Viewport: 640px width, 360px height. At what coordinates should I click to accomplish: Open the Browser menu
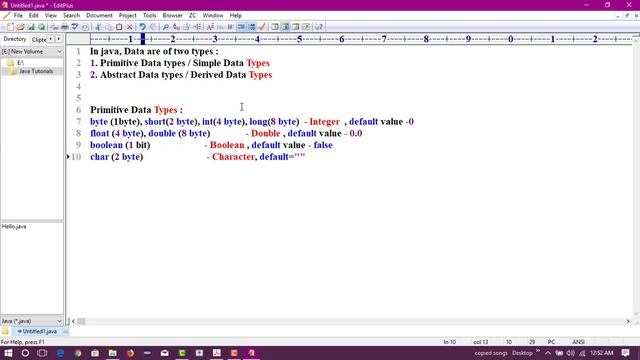point(172,16)
